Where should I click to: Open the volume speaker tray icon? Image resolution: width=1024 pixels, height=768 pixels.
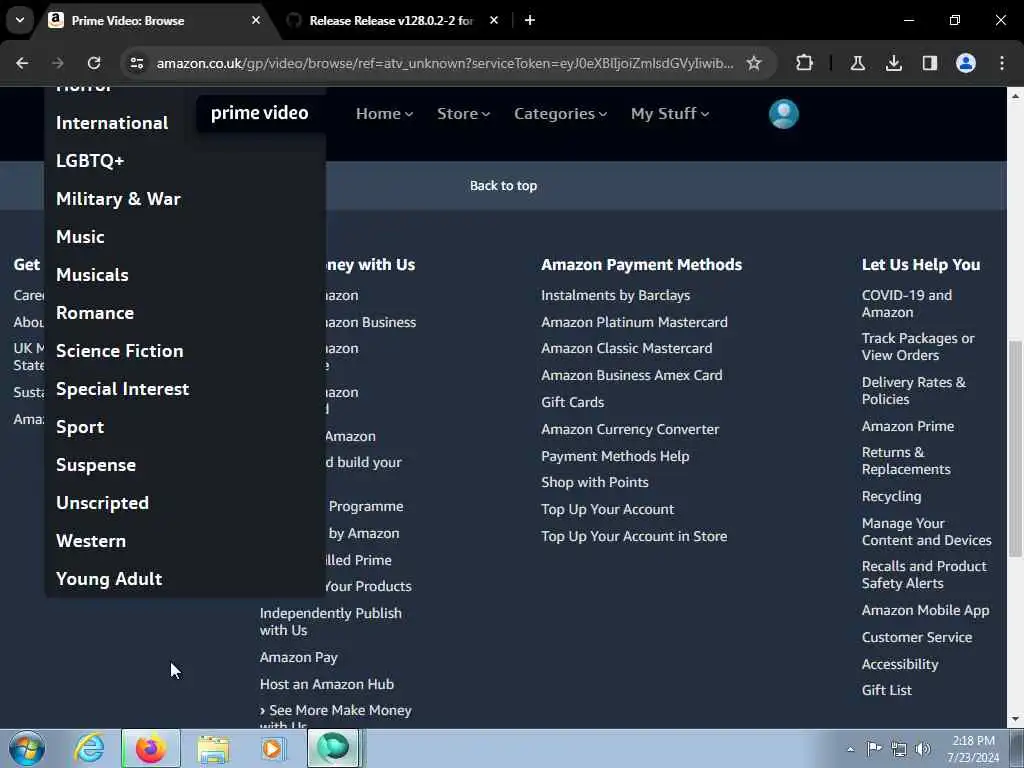tap(923, 749)
